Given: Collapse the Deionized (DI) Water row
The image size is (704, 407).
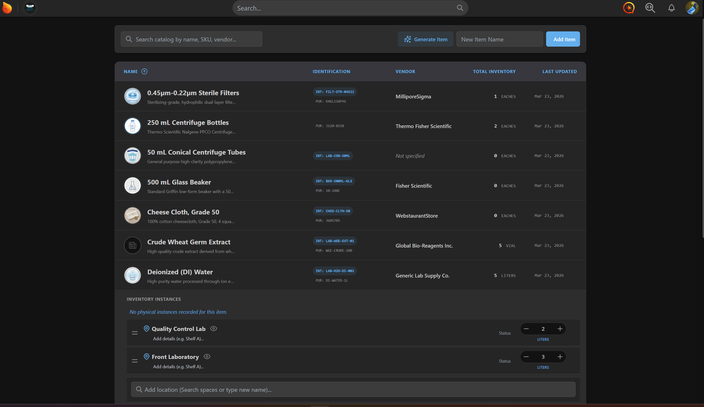Looking at the screenshot, I should click(350, 275).
